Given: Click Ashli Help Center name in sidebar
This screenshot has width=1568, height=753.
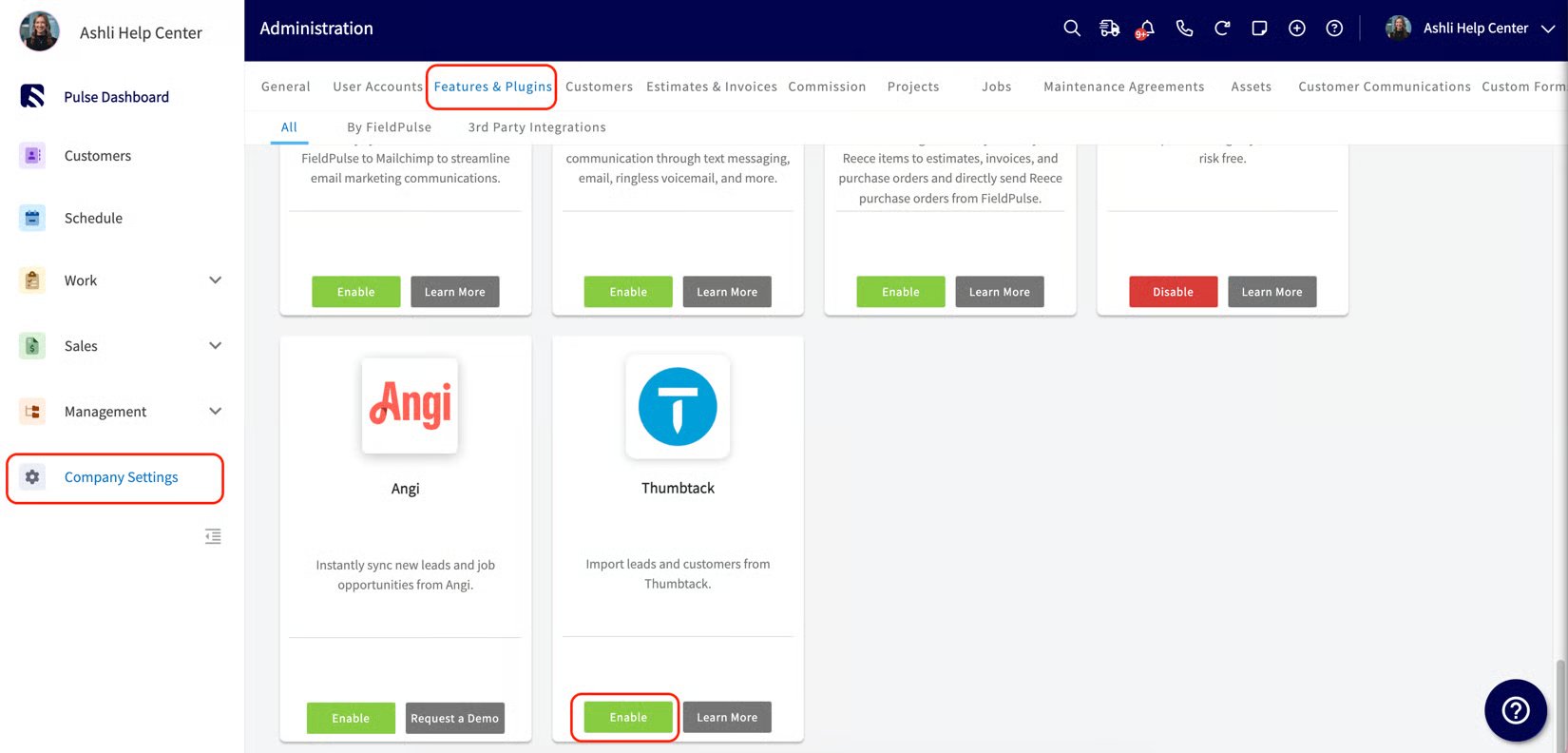Looking at the screenshot, I should [141, 32].
